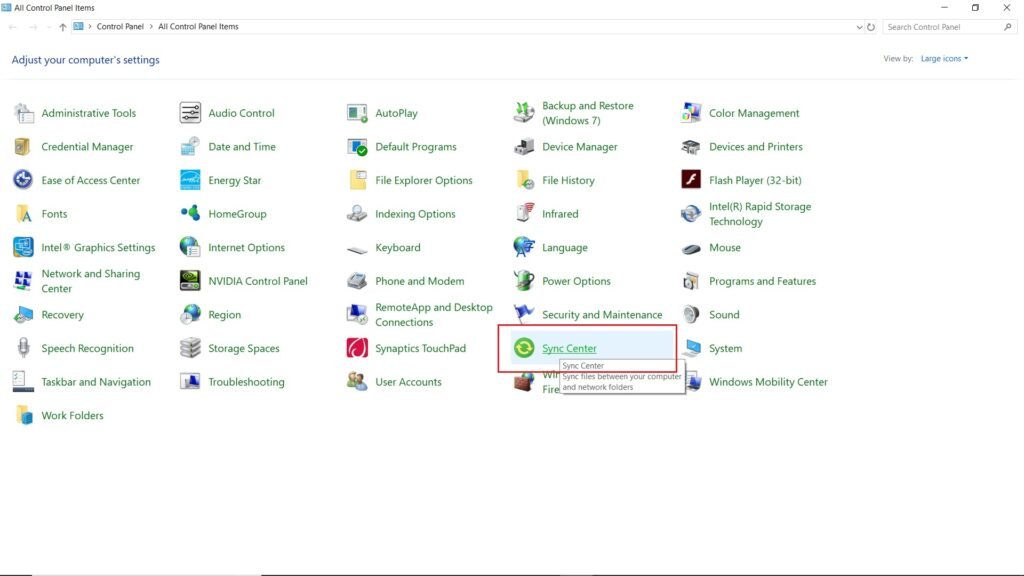Open the Fonts icon

(24, 214)
